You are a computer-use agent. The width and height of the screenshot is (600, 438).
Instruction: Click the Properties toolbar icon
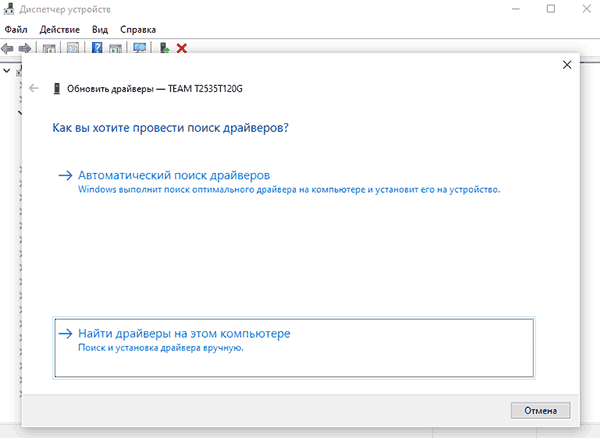(x=73, y=48)
